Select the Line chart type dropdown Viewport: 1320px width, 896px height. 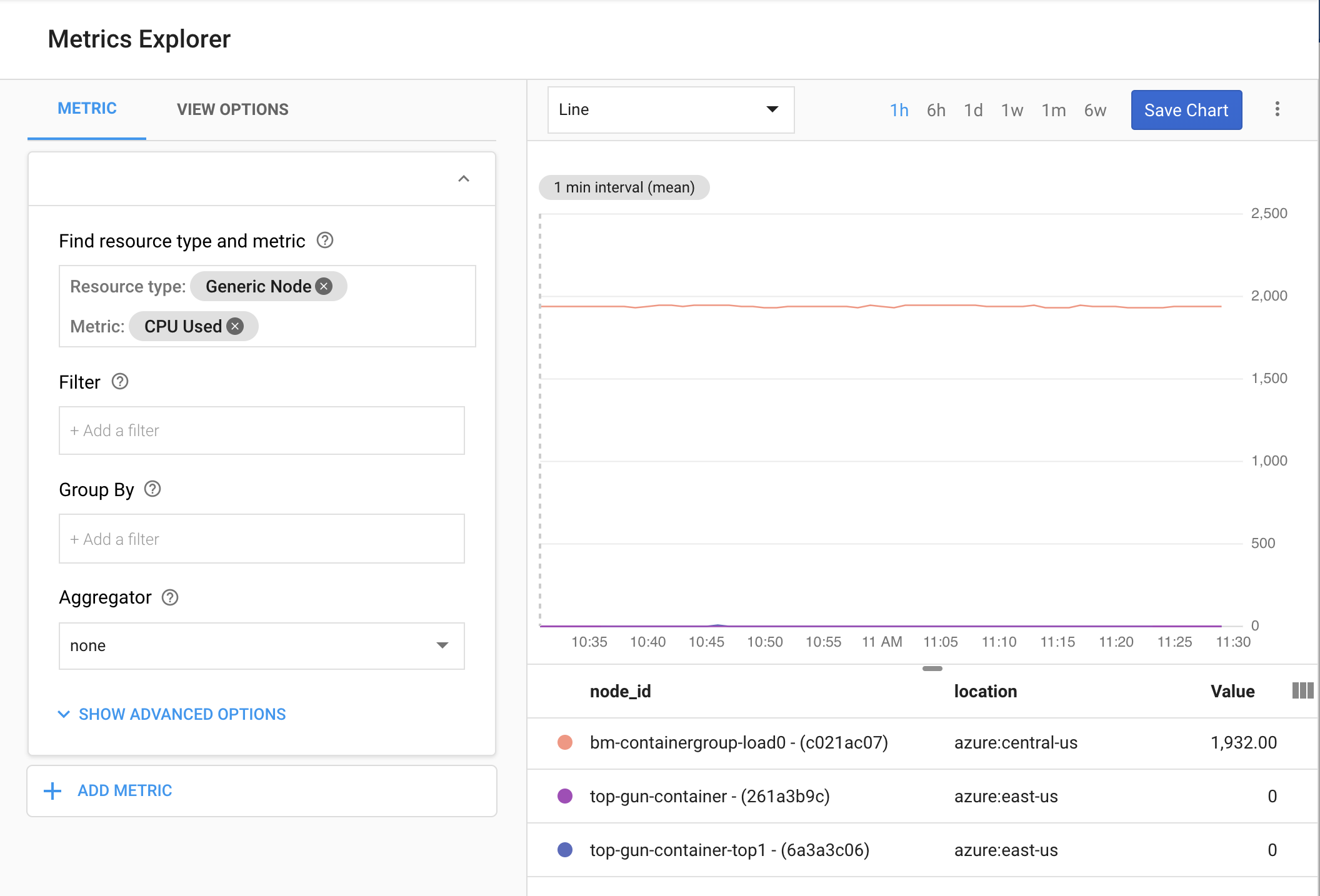[x=670, y=109]
